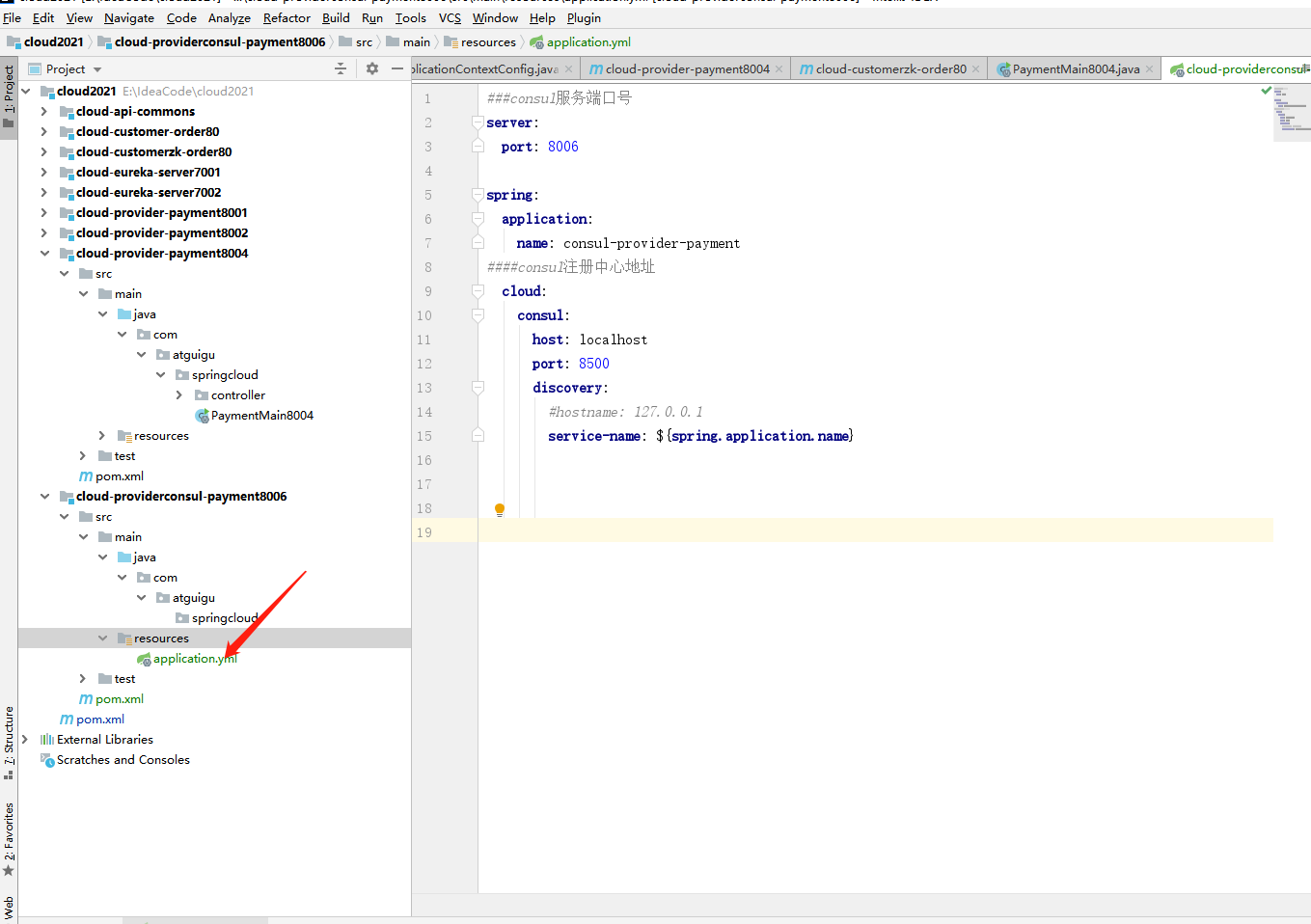Switch to cloud-customerzk-order80 editor tab
This screenshot has width=1311, height=924.
pos(890,68)
